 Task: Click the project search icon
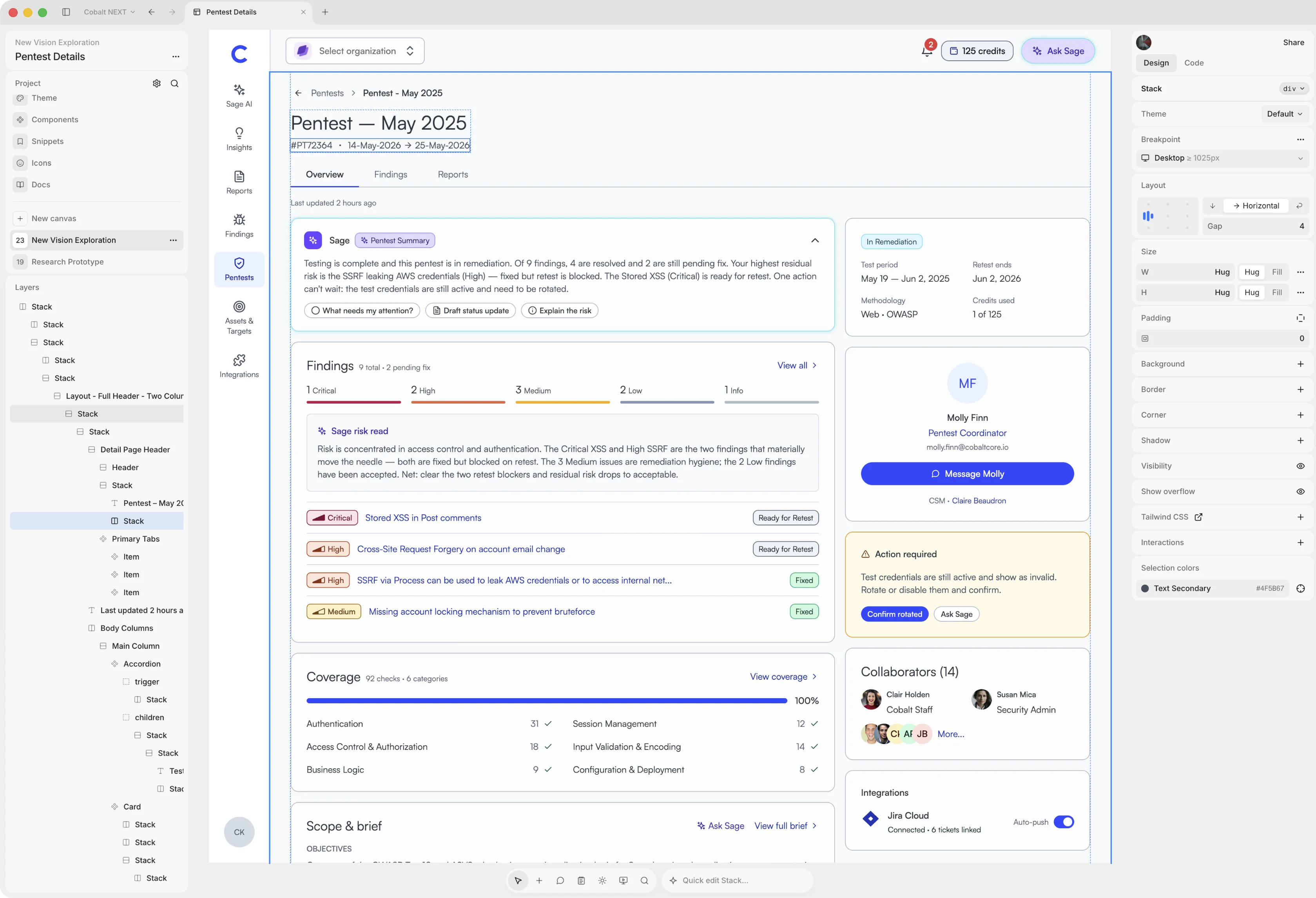[x=175, y=83]
